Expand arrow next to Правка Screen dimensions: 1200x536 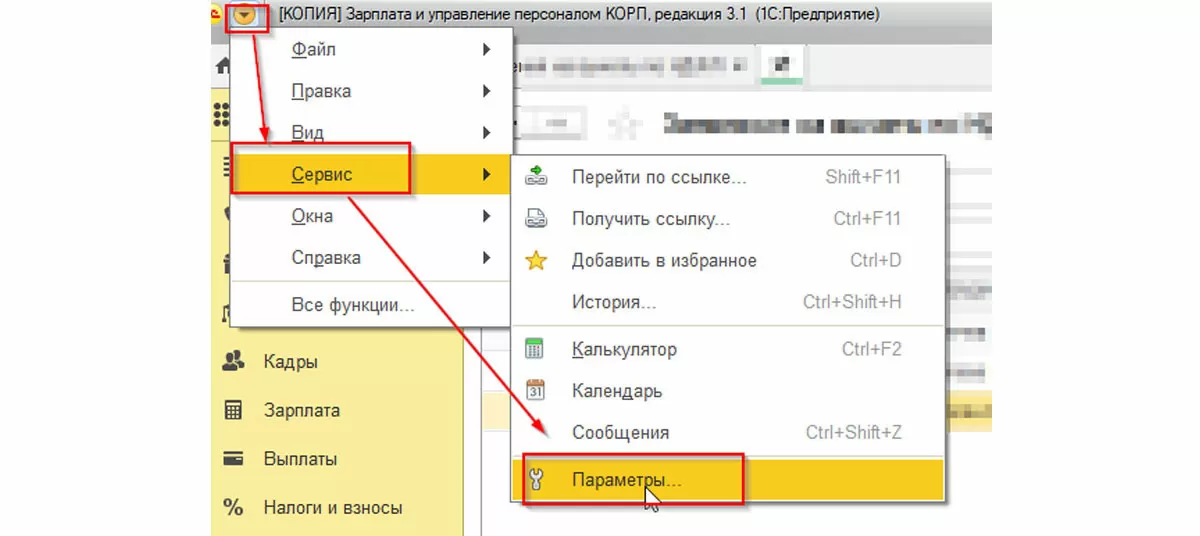point(487,91)
